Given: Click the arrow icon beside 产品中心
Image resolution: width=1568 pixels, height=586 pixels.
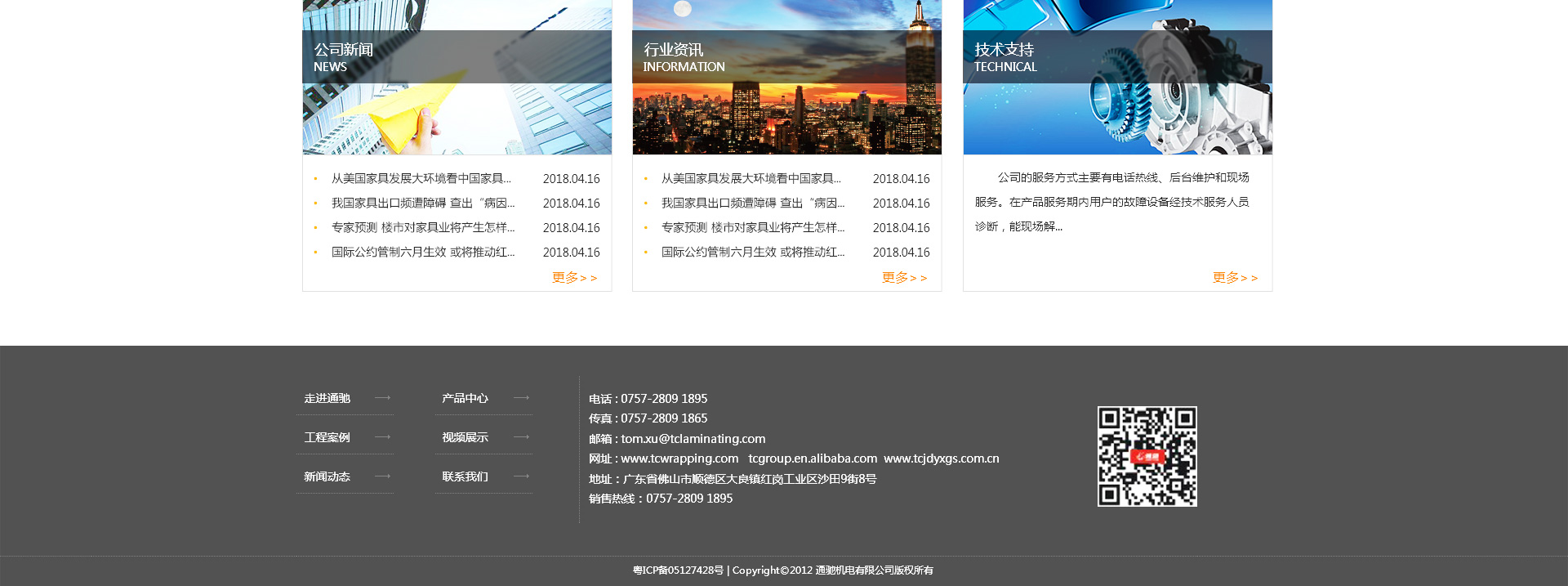Looking at the screenshot, I should point(521,398).
